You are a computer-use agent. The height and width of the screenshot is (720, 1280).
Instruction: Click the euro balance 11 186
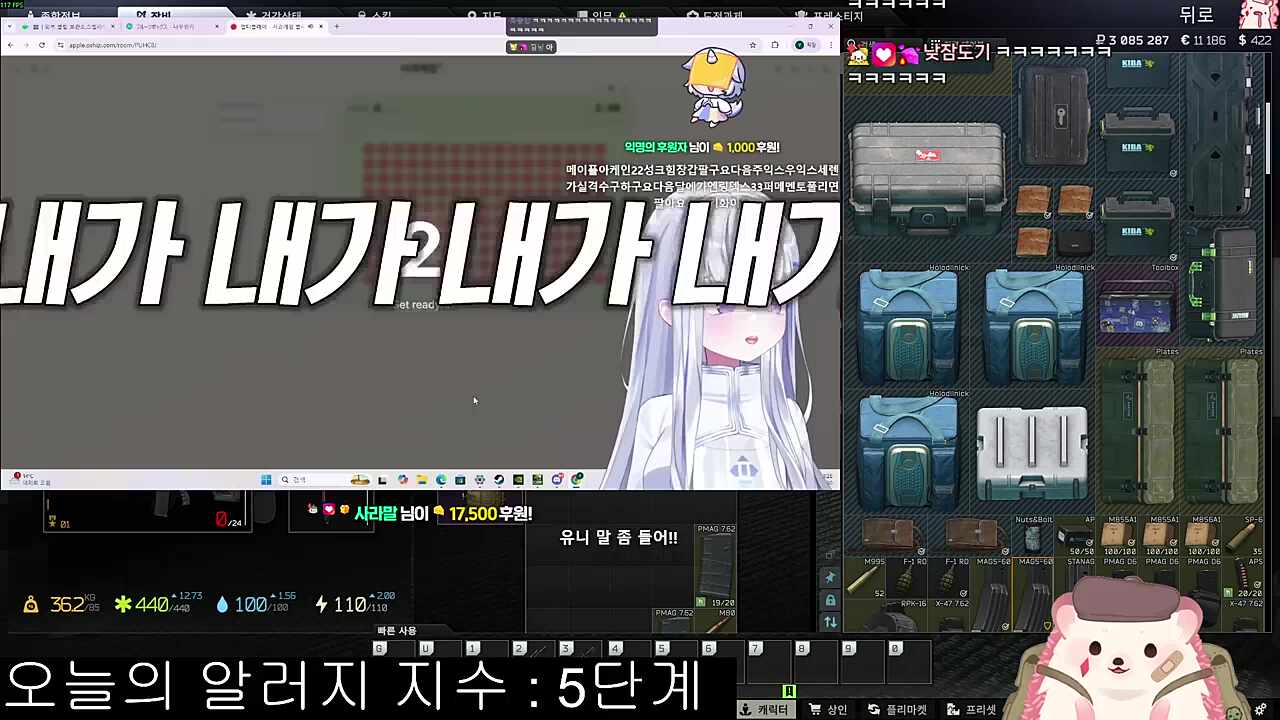pyautogui.click(x=1203, y=40)
